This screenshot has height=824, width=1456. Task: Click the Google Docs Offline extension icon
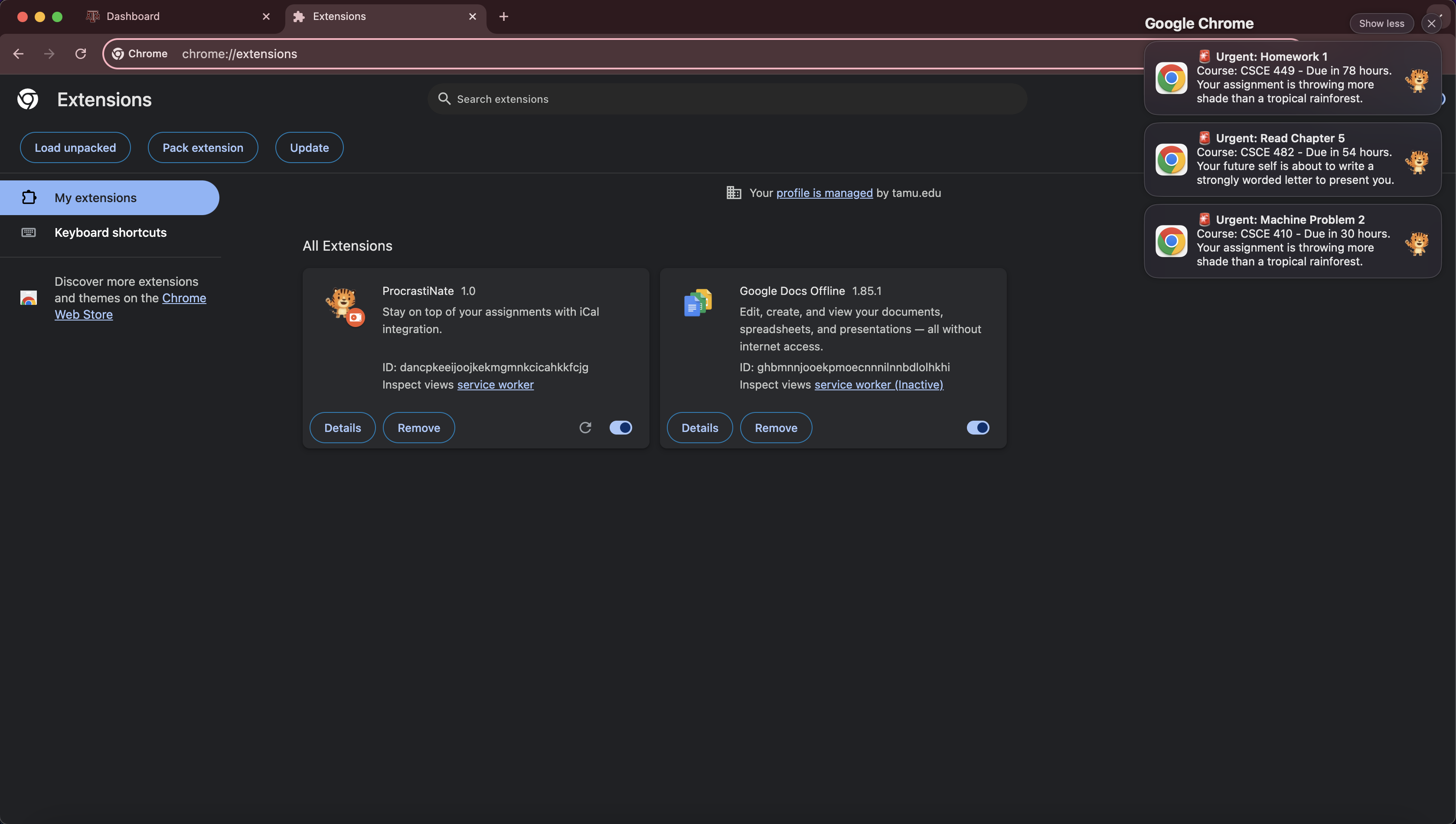point(698,303)
